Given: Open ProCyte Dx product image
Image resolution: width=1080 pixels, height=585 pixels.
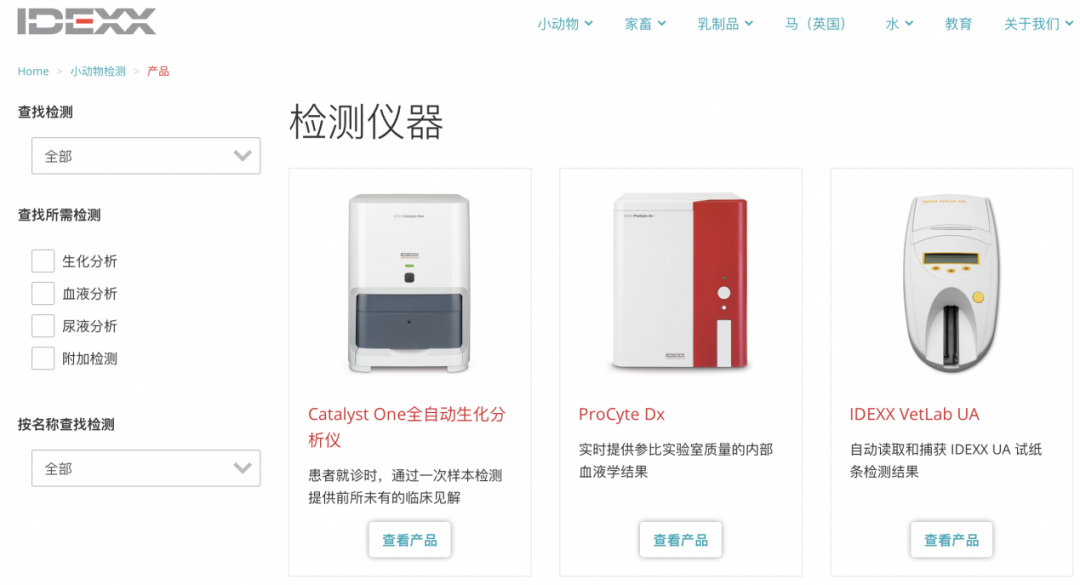Looking at the screenshot, I should [x=681, y=281].
